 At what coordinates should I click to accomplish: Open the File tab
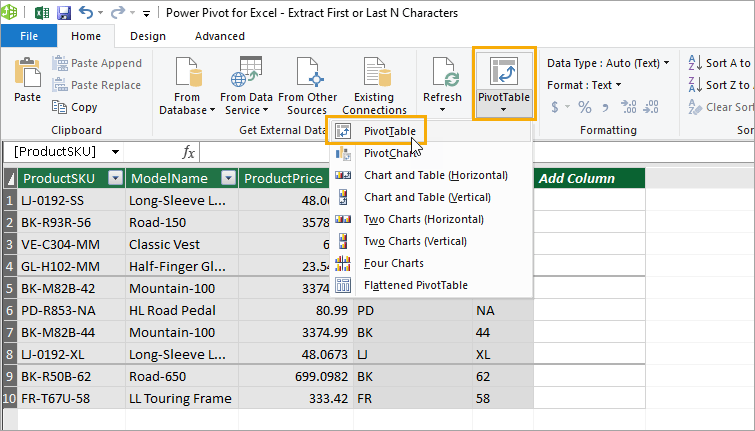29,36
